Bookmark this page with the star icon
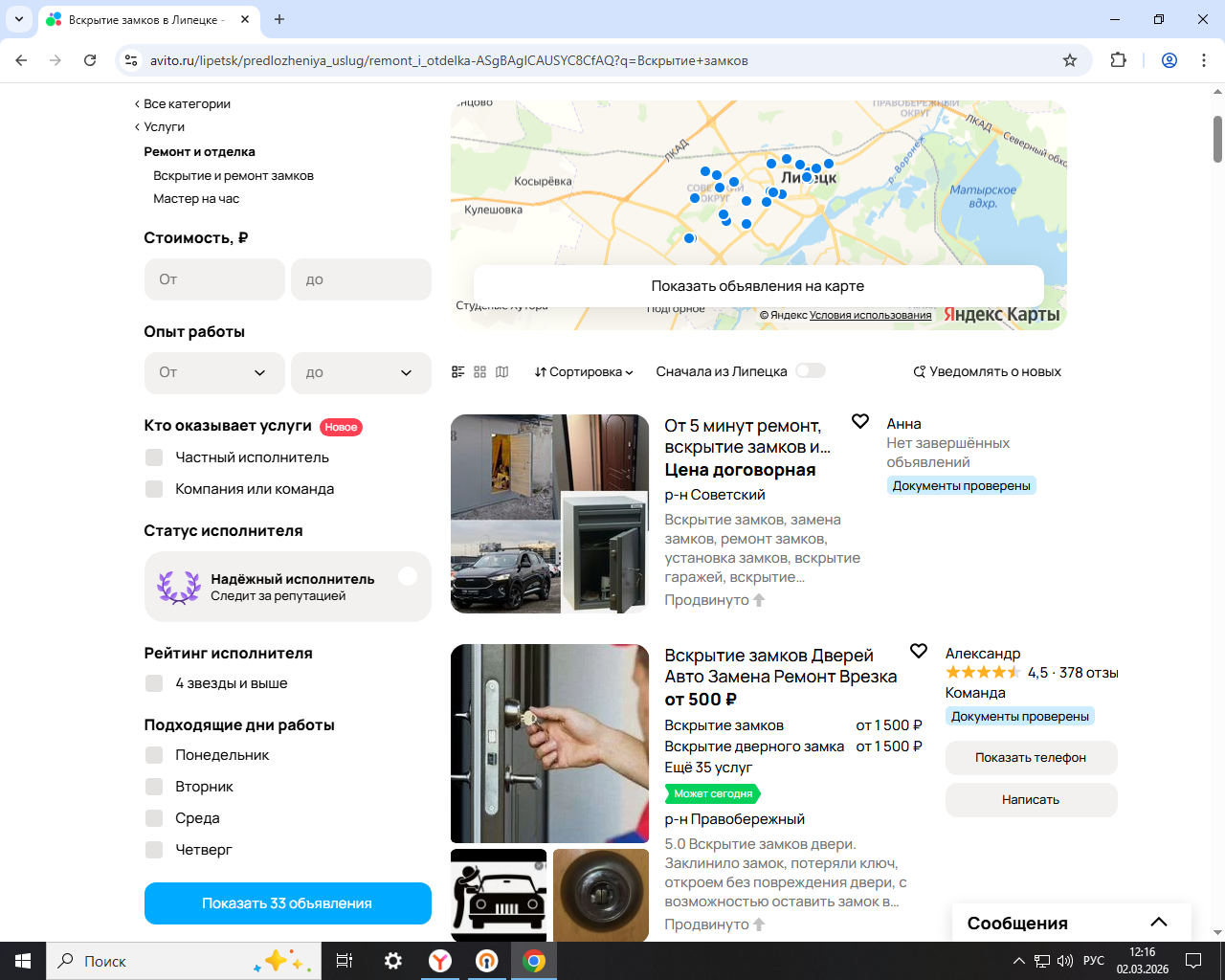1225x980 pixels. [x=1070, y=60]
